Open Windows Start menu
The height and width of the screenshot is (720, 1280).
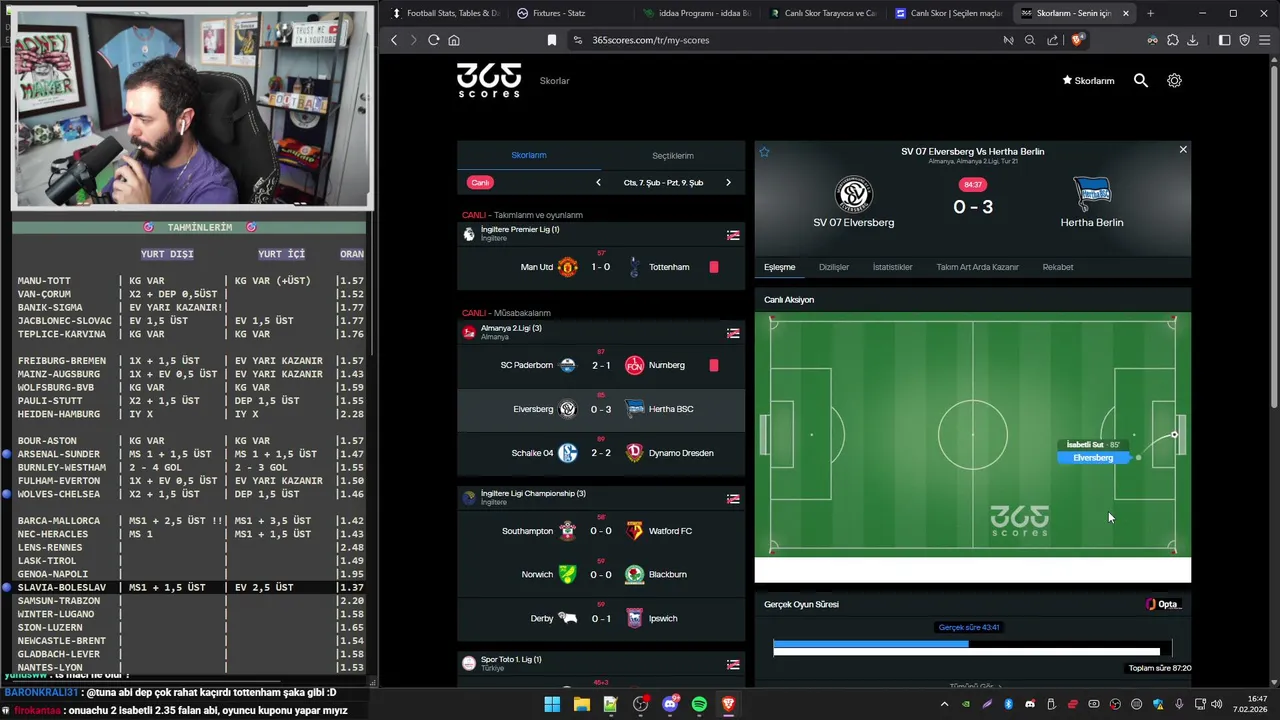click(x=552, y=704)
